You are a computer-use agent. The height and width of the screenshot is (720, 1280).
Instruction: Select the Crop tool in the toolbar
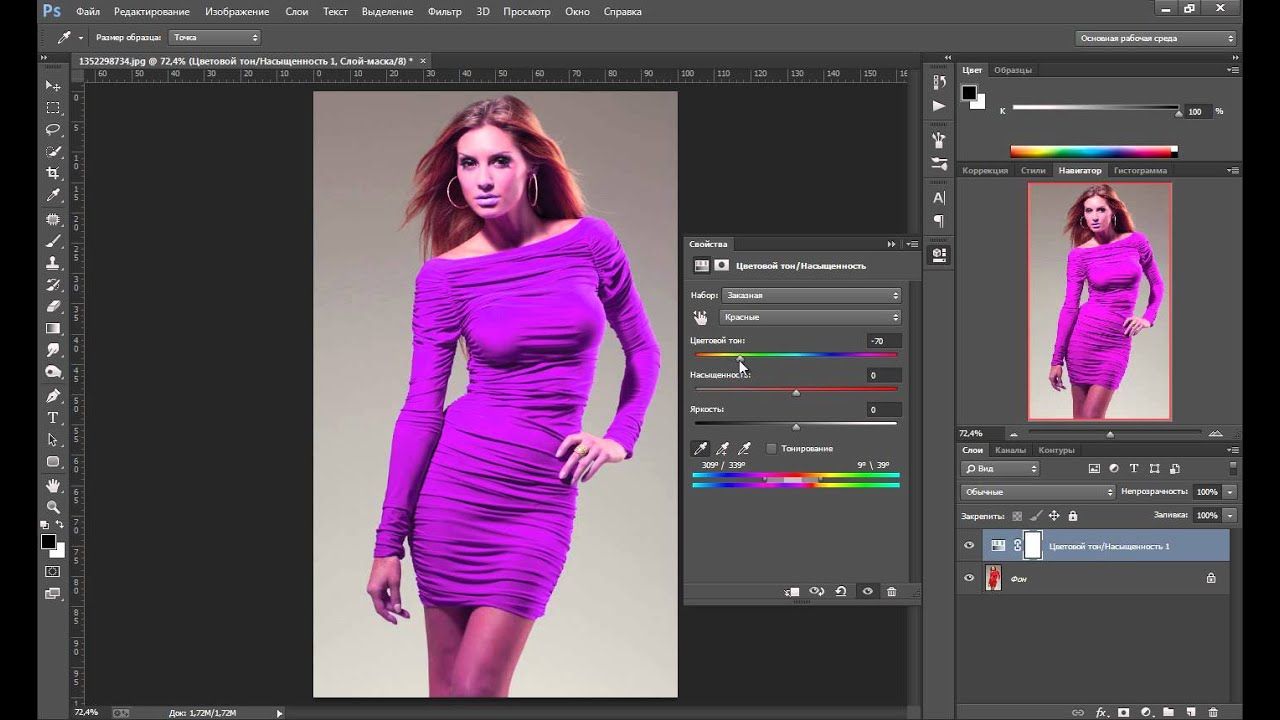click(53, 173)
